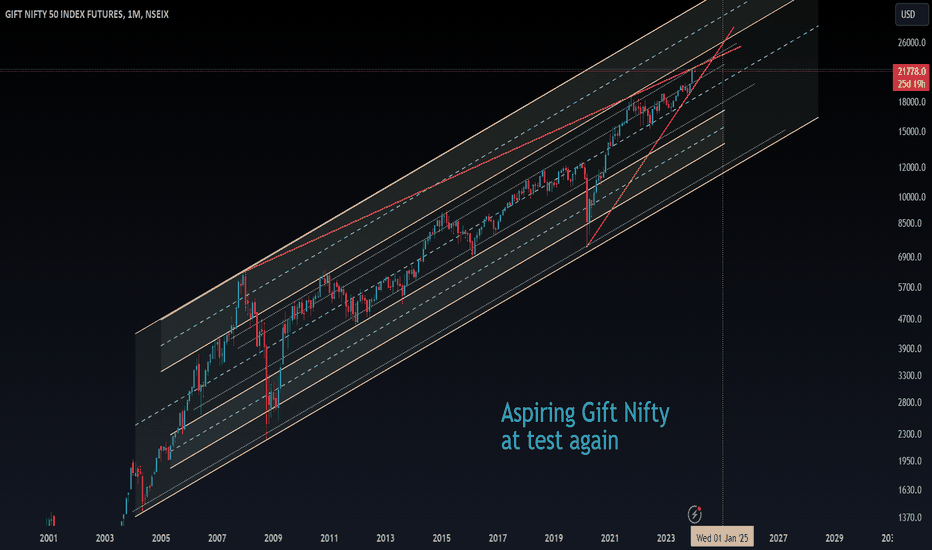Click the 8500.0 price axis label

click(912, 224)
